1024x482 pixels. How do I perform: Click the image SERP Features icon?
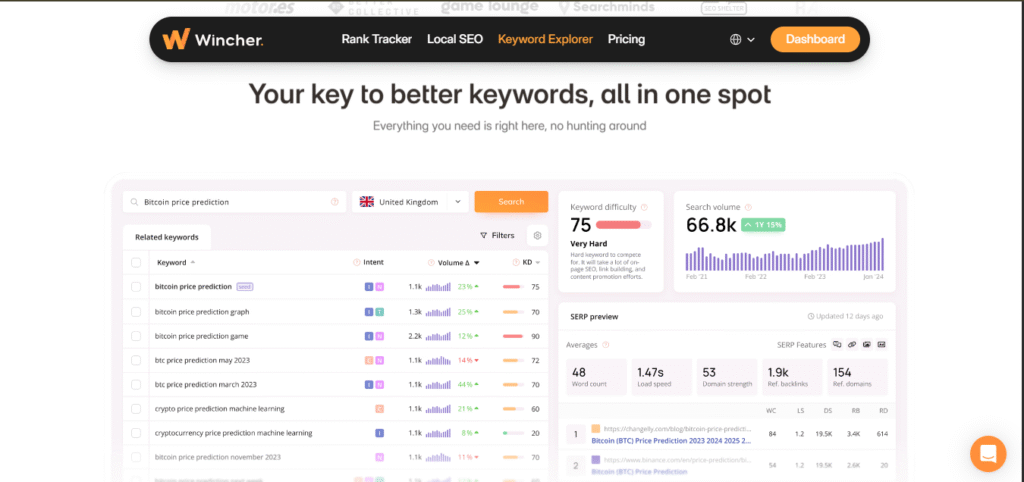click(867, 344)
